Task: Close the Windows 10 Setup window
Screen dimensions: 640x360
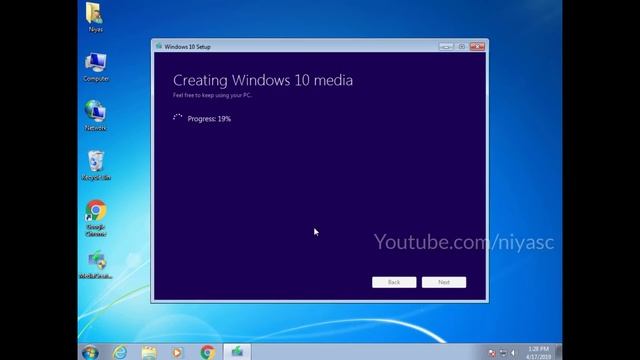Action: (477, 47)
